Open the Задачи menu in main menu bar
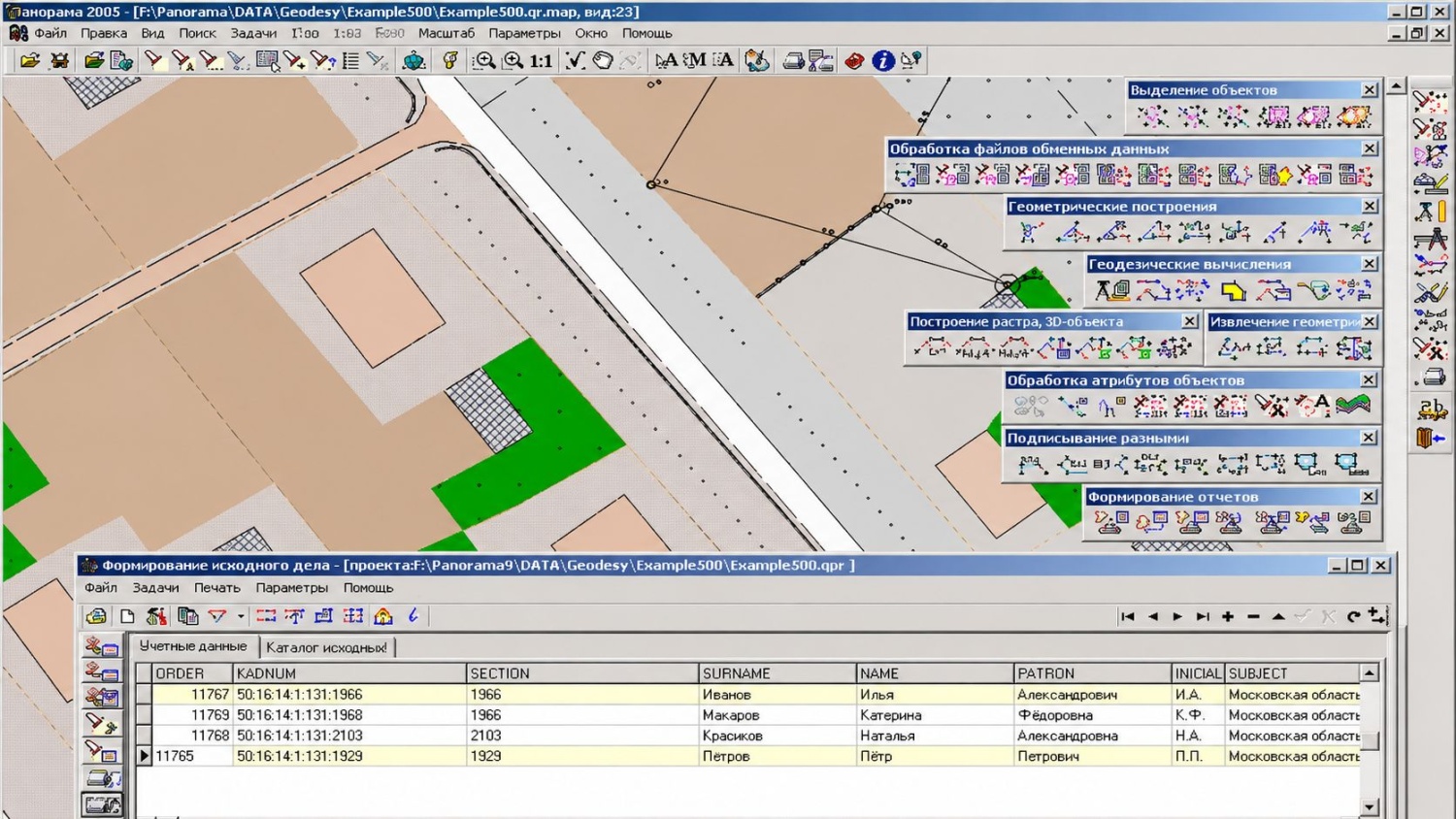Viewport: 1456px width, 819px height. coord(253,33)
